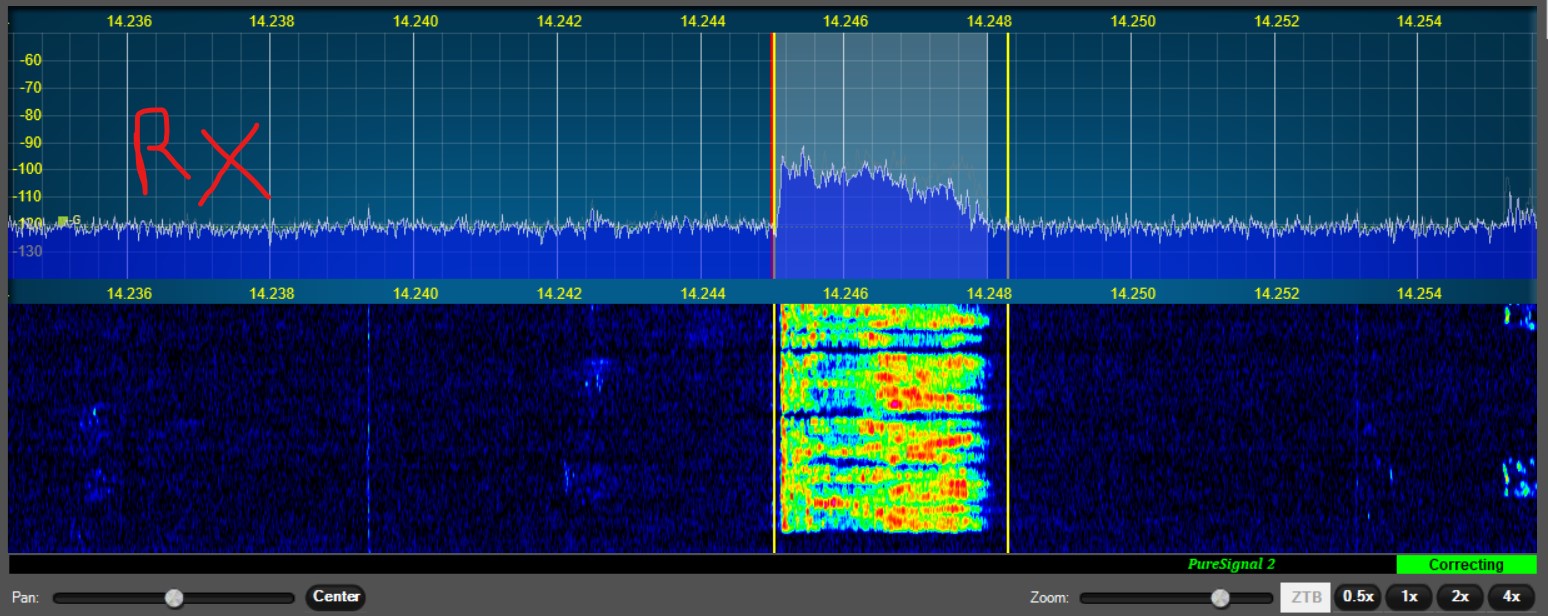Screen dimensions: 1548x616
Task: Click the 14.240 label on top frequency scale
Action: tap(415, 20)
